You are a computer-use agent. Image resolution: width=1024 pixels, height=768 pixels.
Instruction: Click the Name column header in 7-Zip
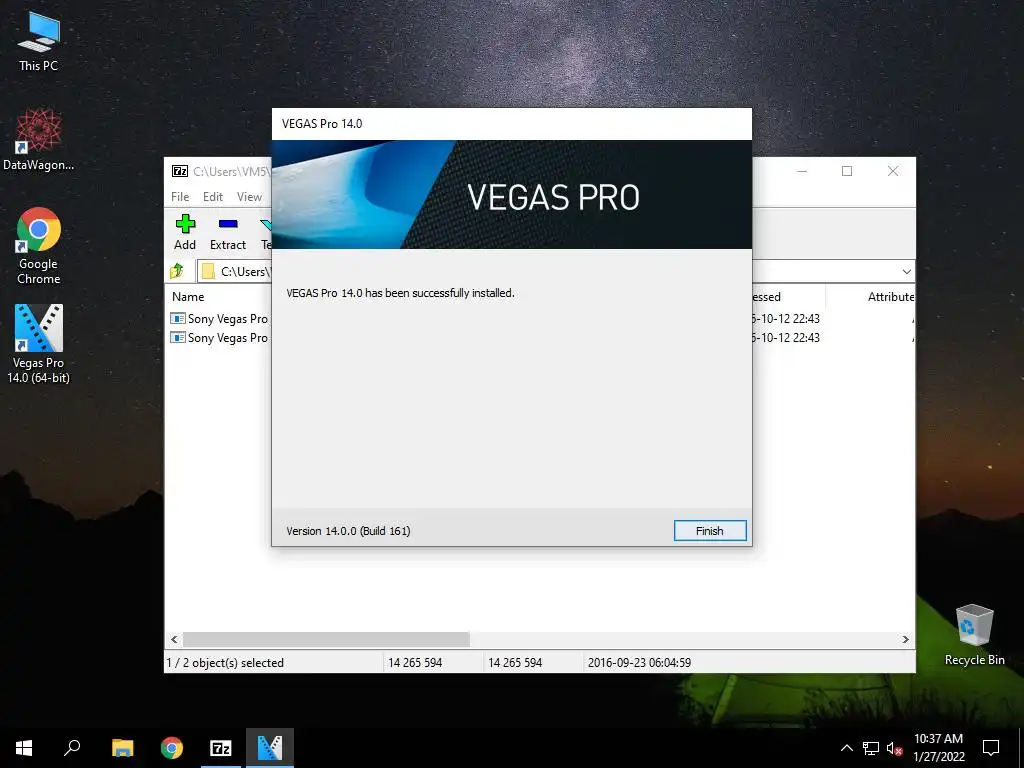coord(188,296)
